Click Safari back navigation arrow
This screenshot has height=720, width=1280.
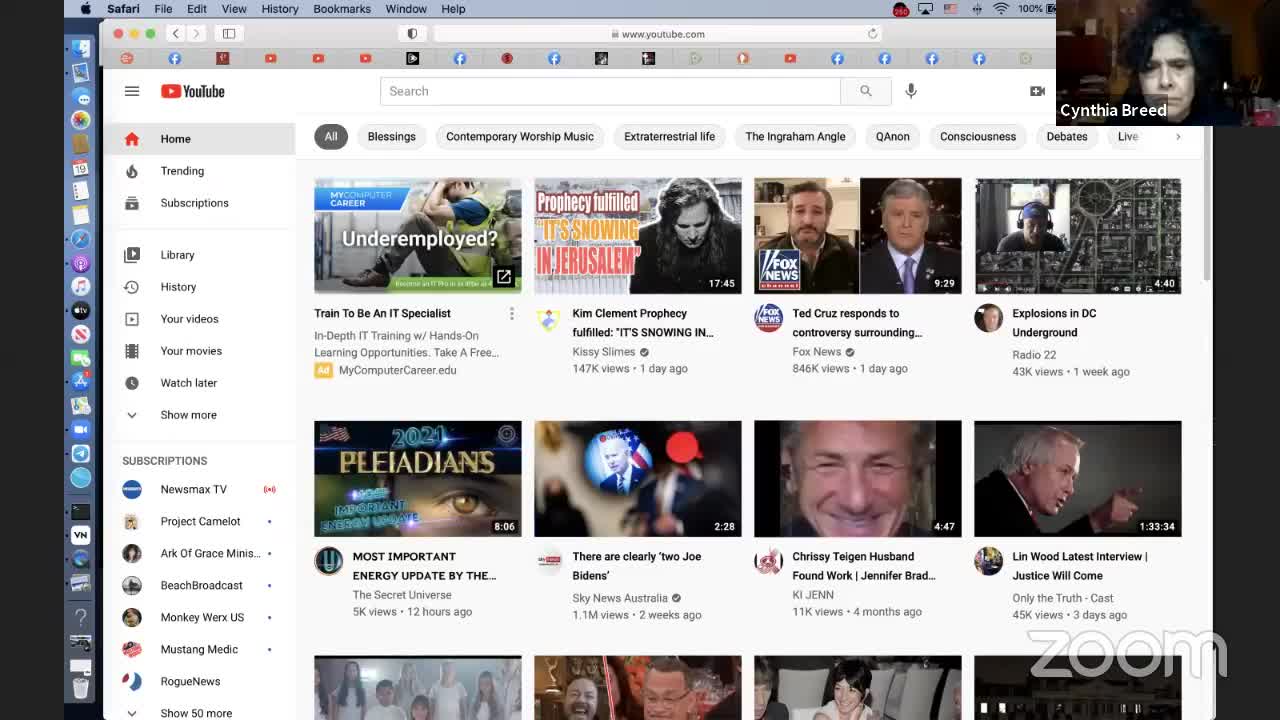coord(175,33)
